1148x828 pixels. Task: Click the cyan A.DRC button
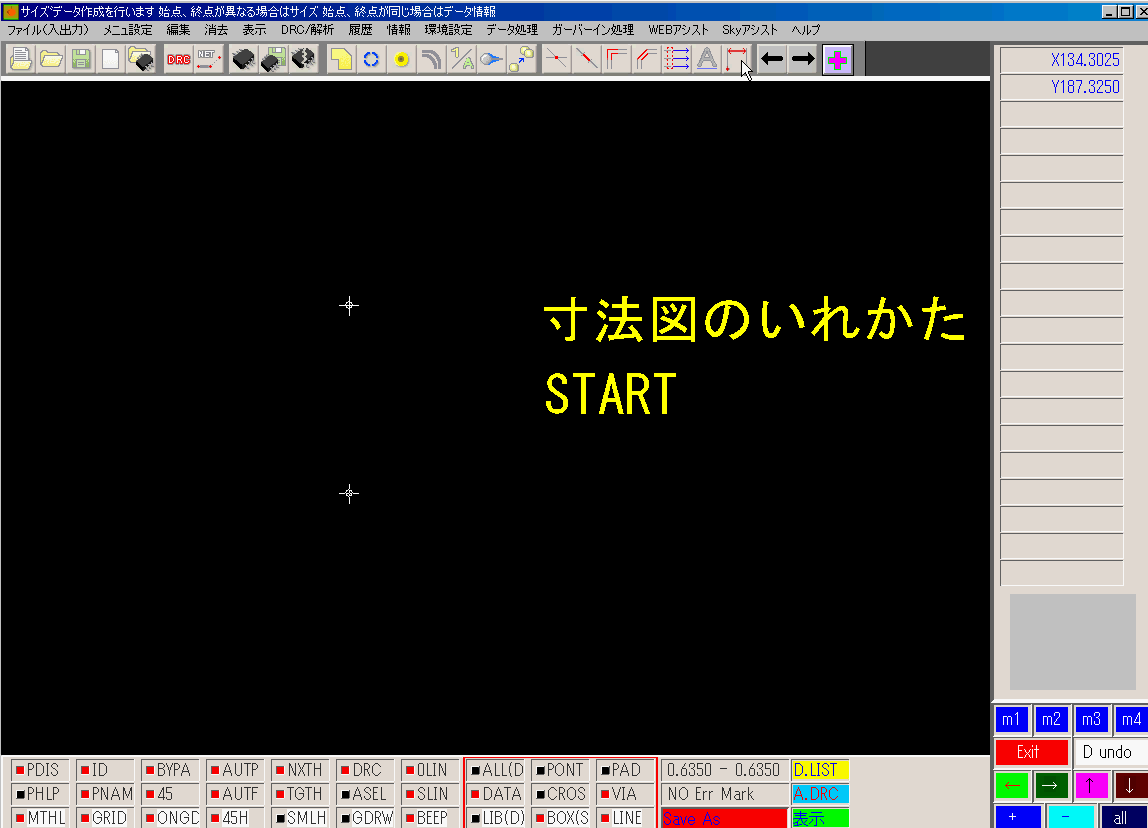pos(819,794)
